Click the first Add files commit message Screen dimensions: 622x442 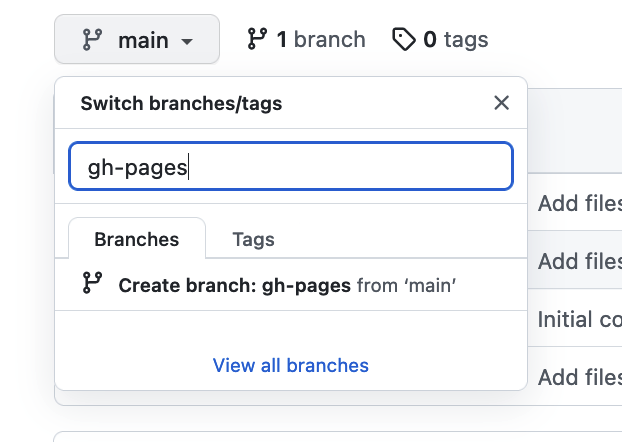[x=580, y=204]
